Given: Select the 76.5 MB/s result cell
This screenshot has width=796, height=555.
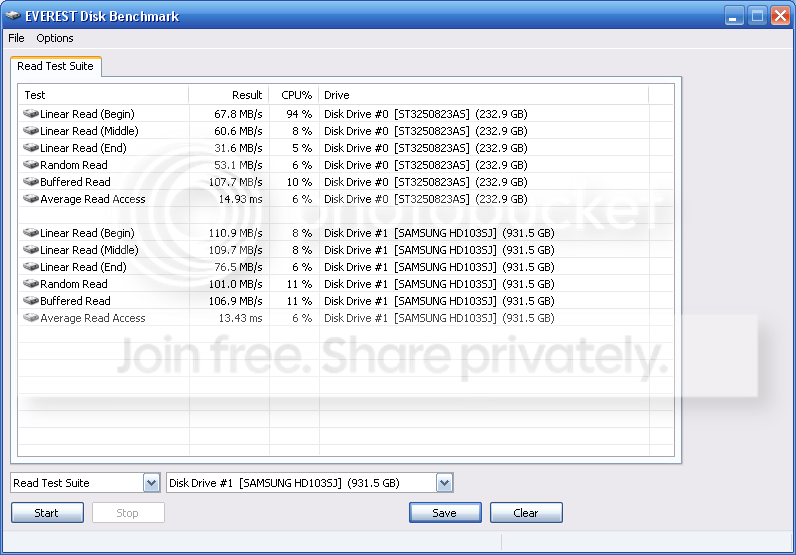Looking at the screenshot, I should 238,267.
